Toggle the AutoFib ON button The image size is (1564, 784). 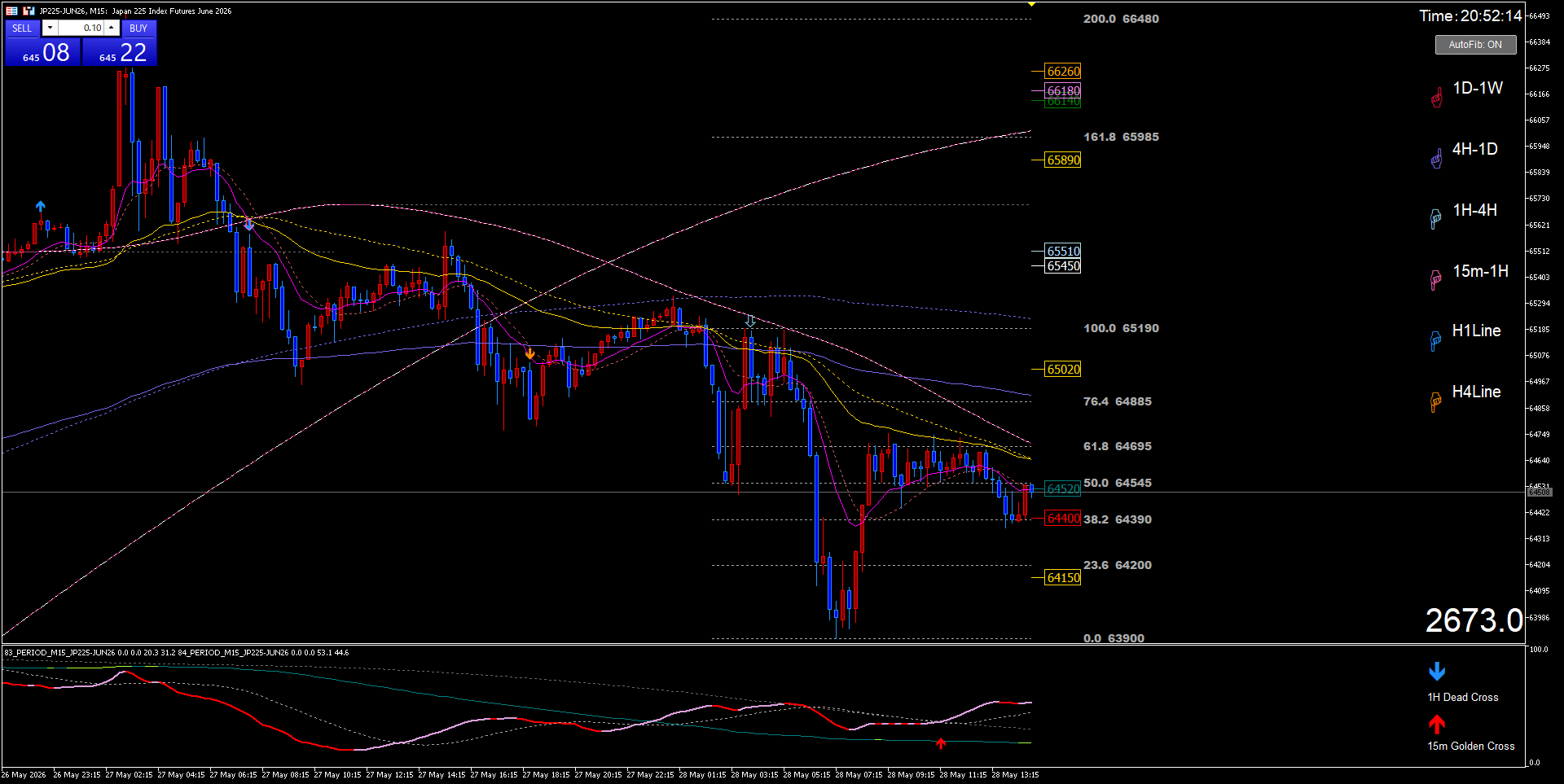[1475, 45]
